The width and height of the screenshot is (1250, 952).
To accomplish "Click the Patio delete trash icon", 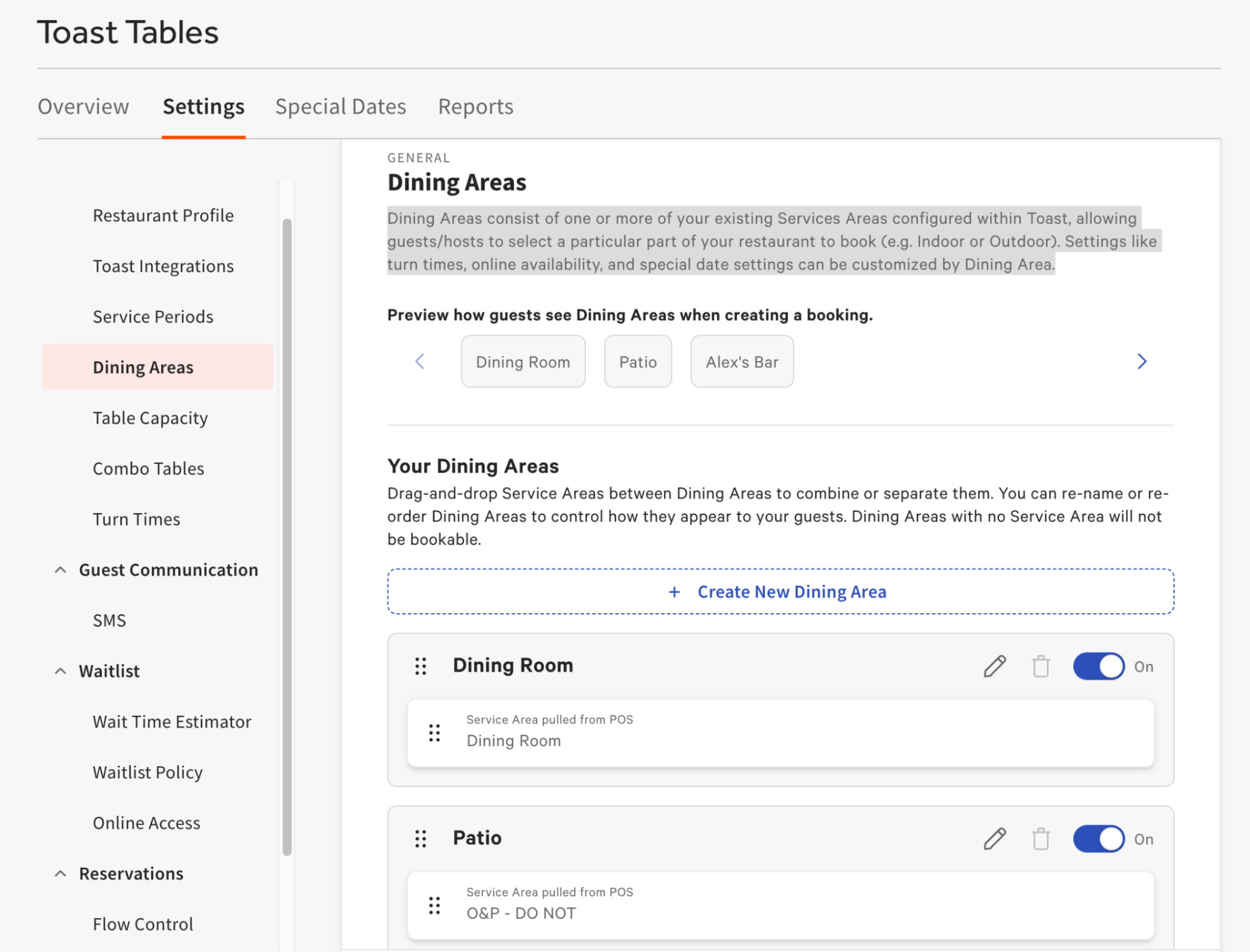I will pos(1041,839).
